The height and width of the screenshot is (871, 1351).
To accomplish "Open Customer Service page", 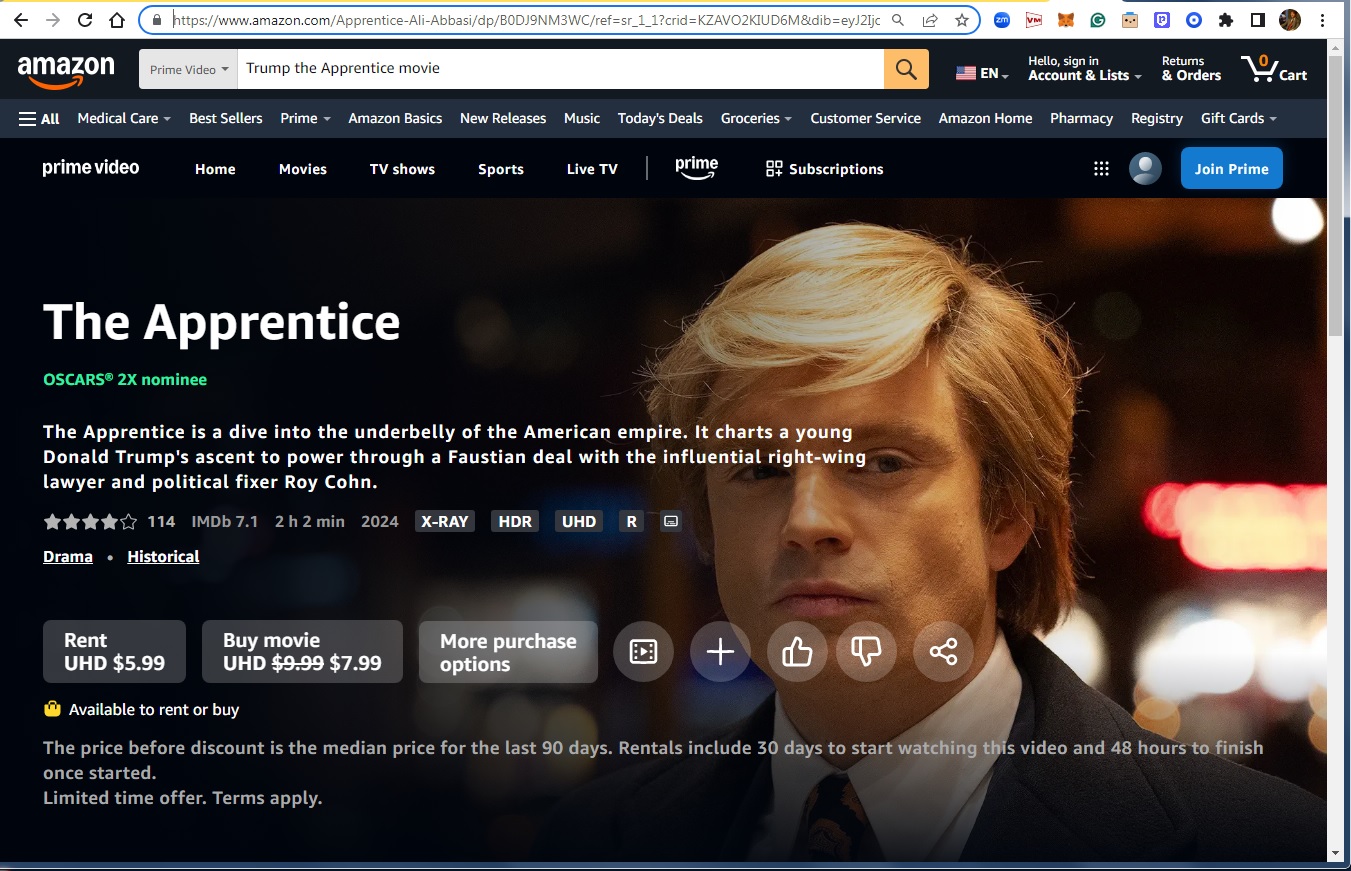I will (865, 118).
